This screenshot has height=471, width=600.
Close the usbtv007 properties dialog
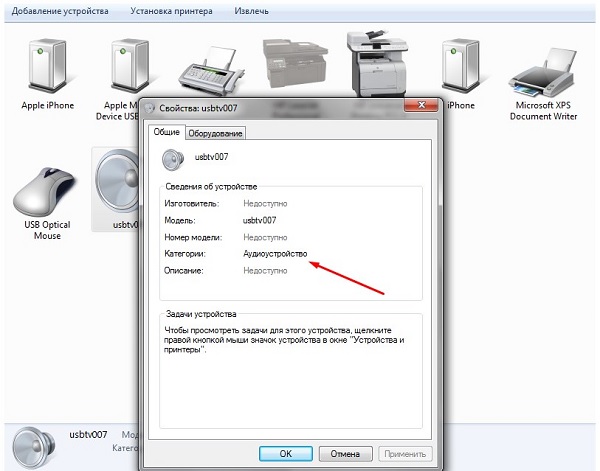click(x=421, y=105)
